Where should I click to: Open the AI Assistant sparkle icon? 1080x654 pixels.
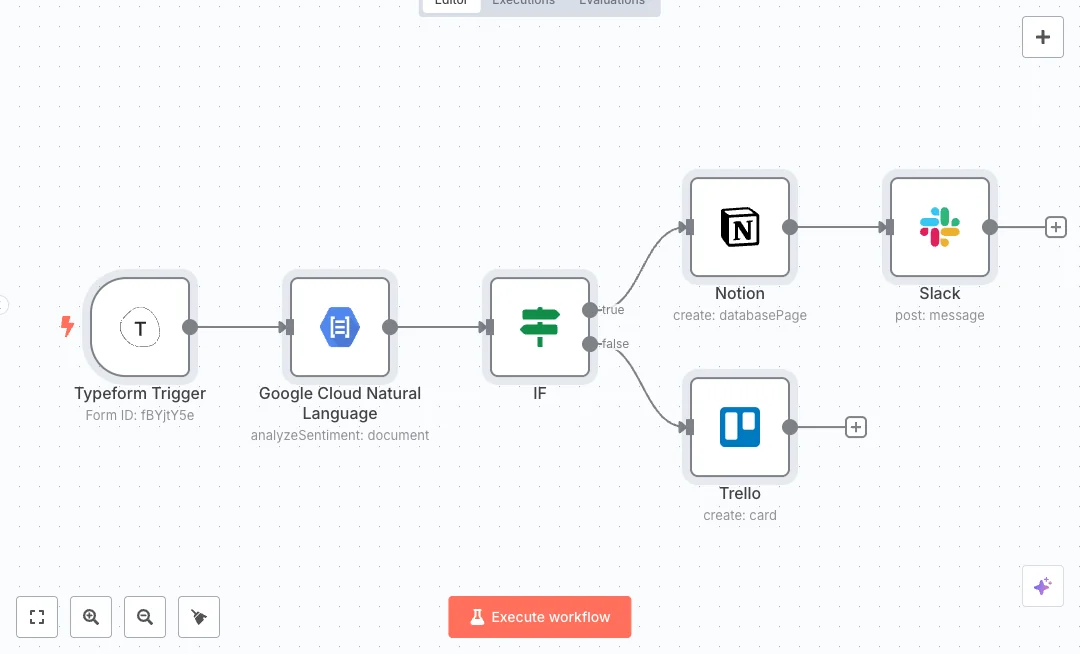(1043, 586)
